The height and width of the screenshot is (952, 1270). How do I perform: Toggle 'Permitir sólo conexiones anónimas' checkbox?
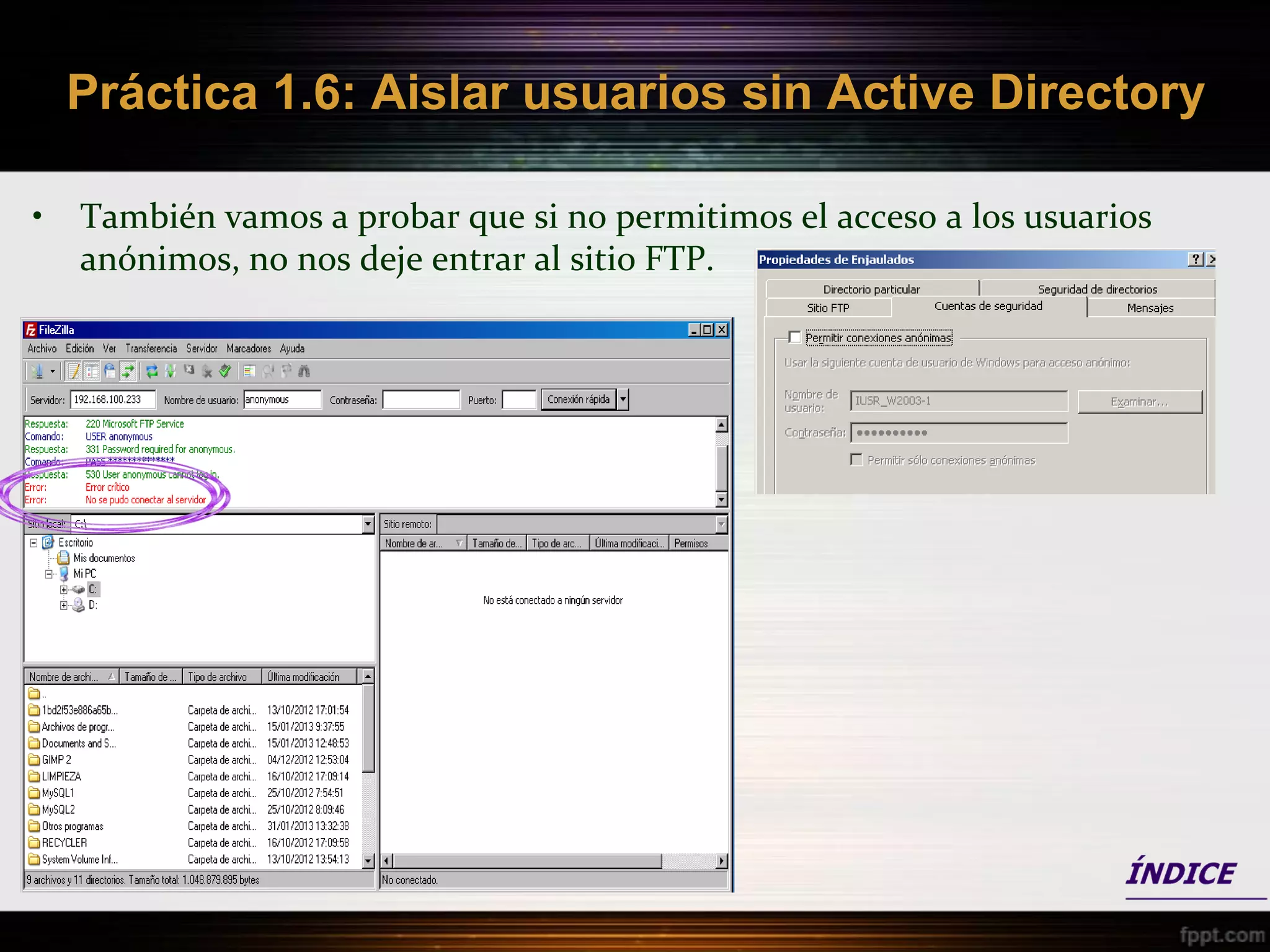pyautogui.click(x=856, y=460)
